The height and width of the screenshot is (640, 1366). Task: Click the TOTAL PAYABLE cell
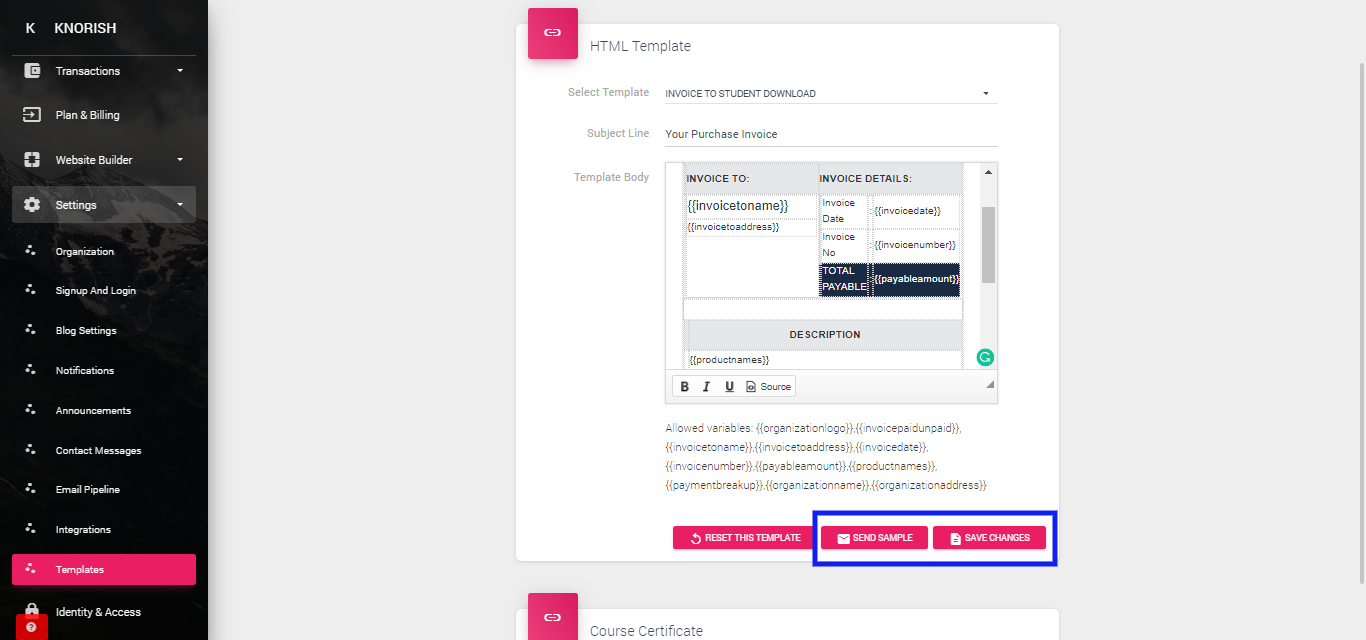click(845, 279)
